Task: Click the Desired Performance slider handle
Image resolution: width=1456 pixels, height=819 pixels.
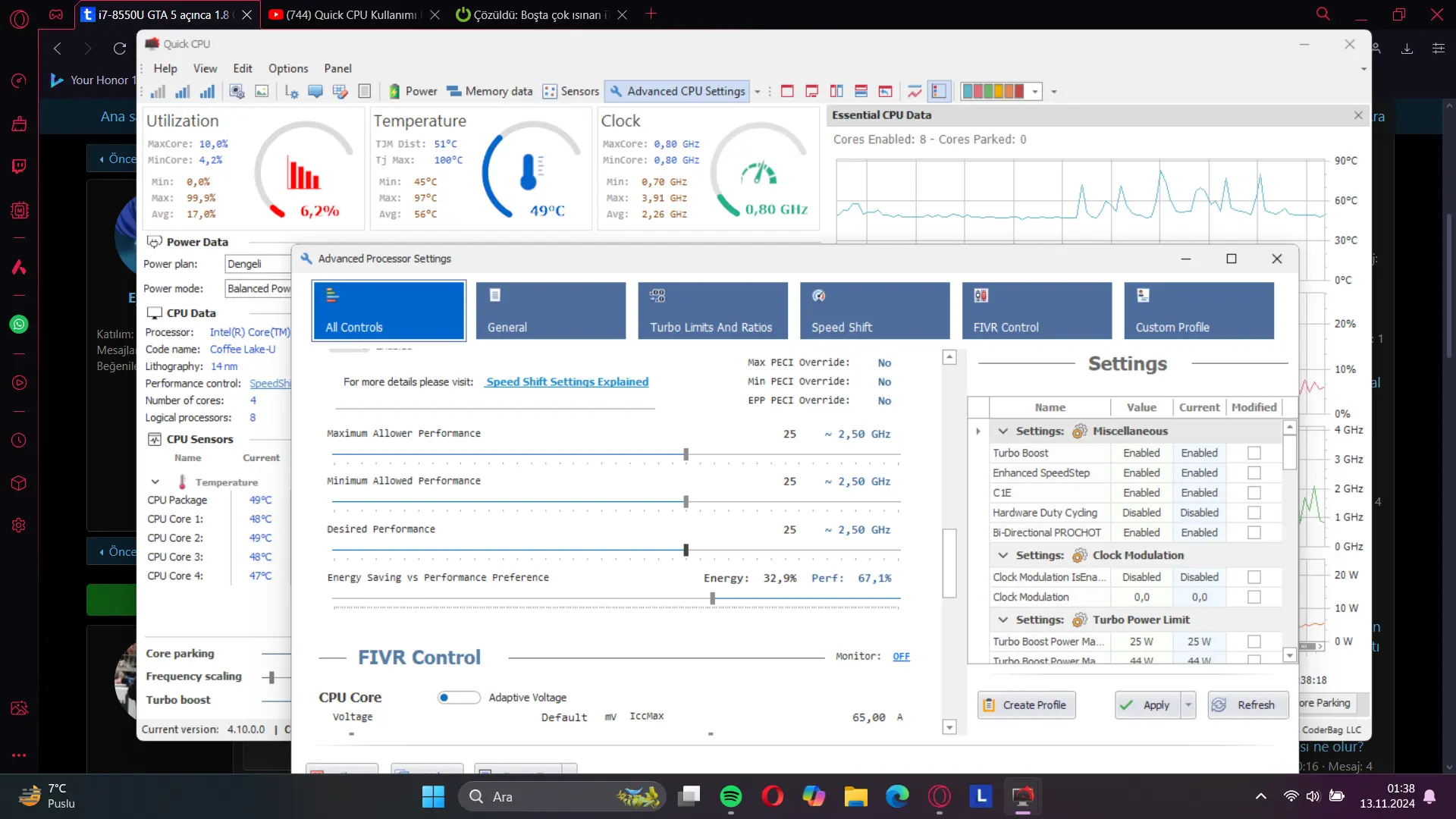Action: (686, 550)
